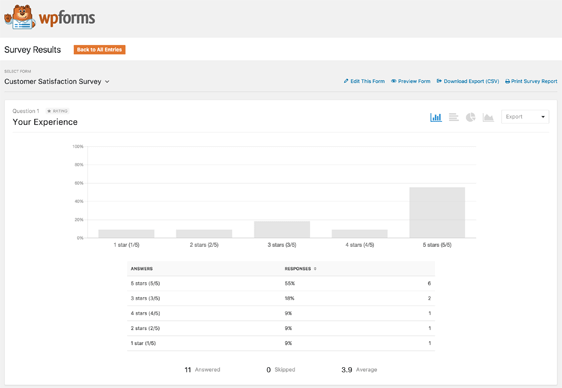Click Print Survey Report link

(531, 81)
